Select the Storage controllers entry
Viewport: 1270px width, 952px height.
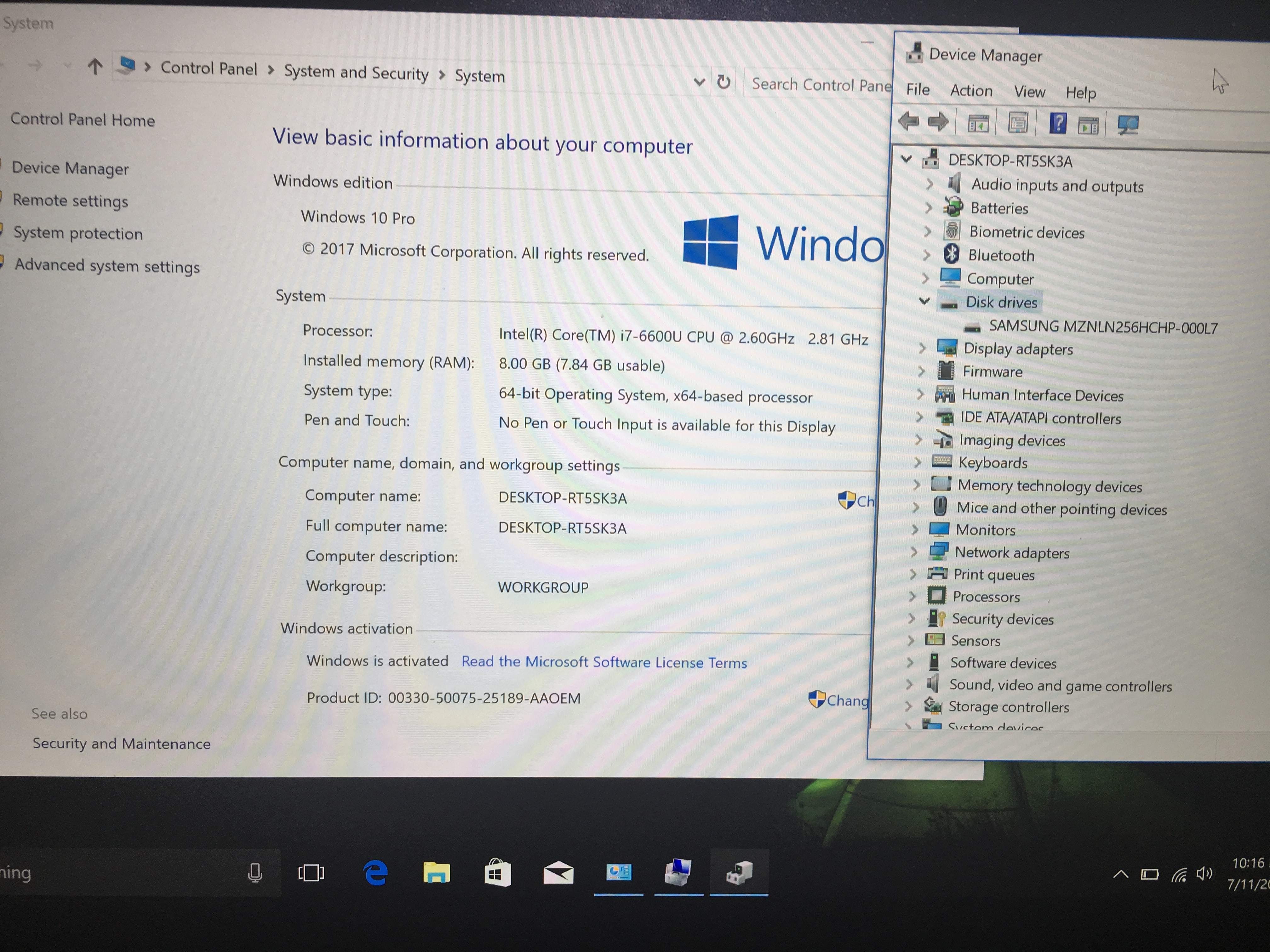pyautogui.click(x=1008, y=706)
